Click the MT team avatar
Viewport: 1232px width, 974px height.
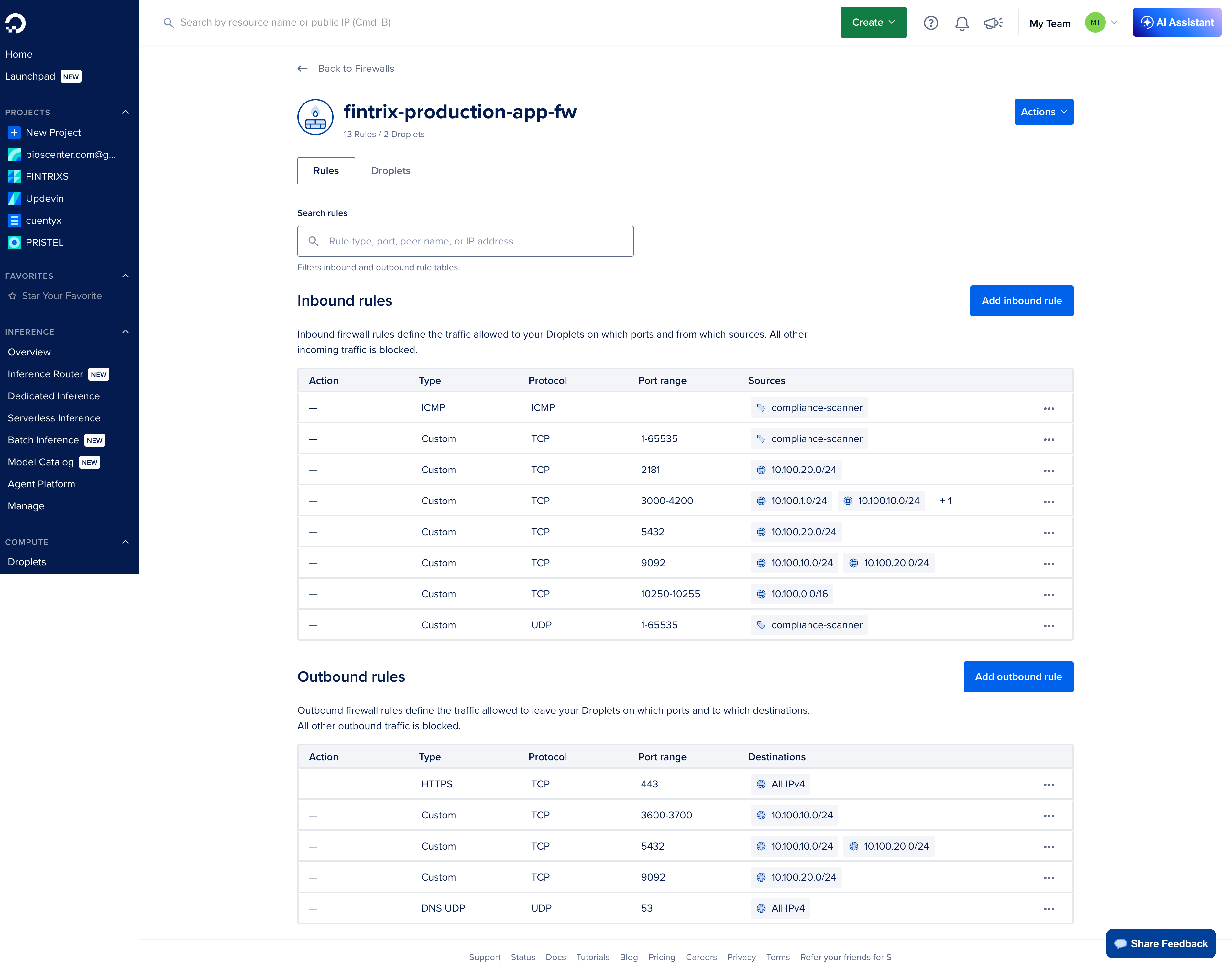pos(1095,23)
